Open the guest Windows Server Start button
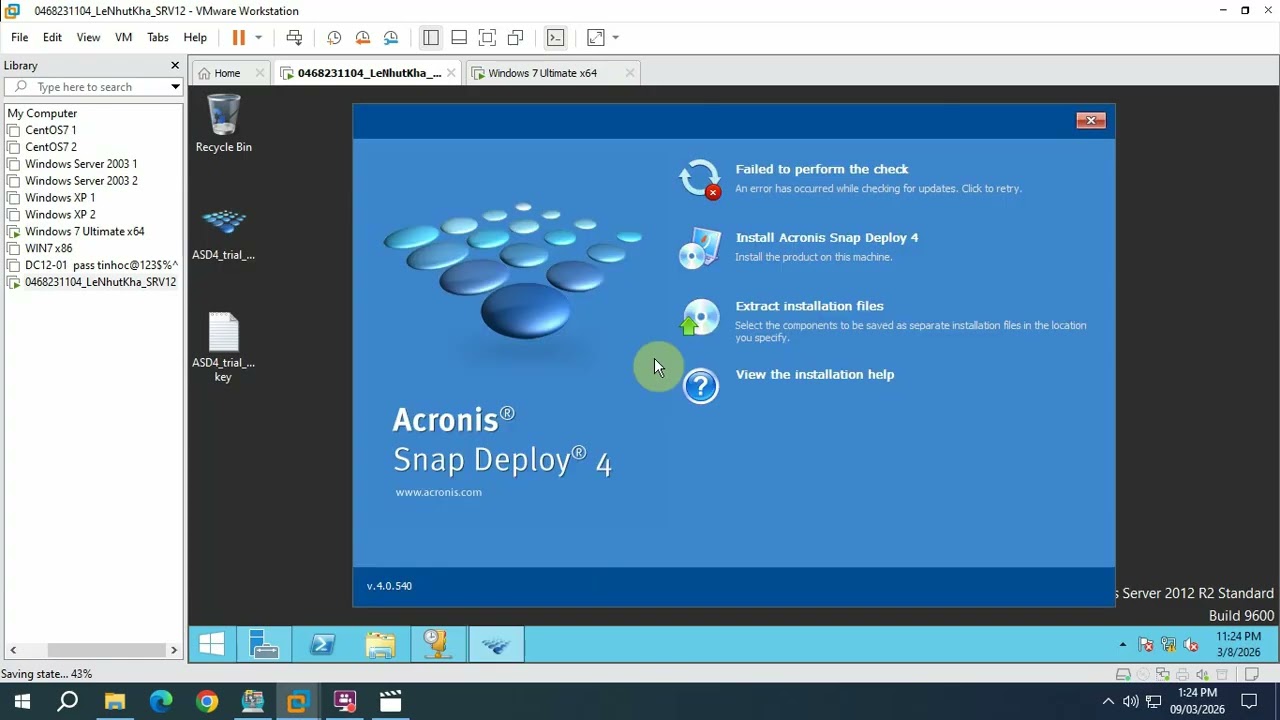 pyautogui.click(x=212, y=645)
